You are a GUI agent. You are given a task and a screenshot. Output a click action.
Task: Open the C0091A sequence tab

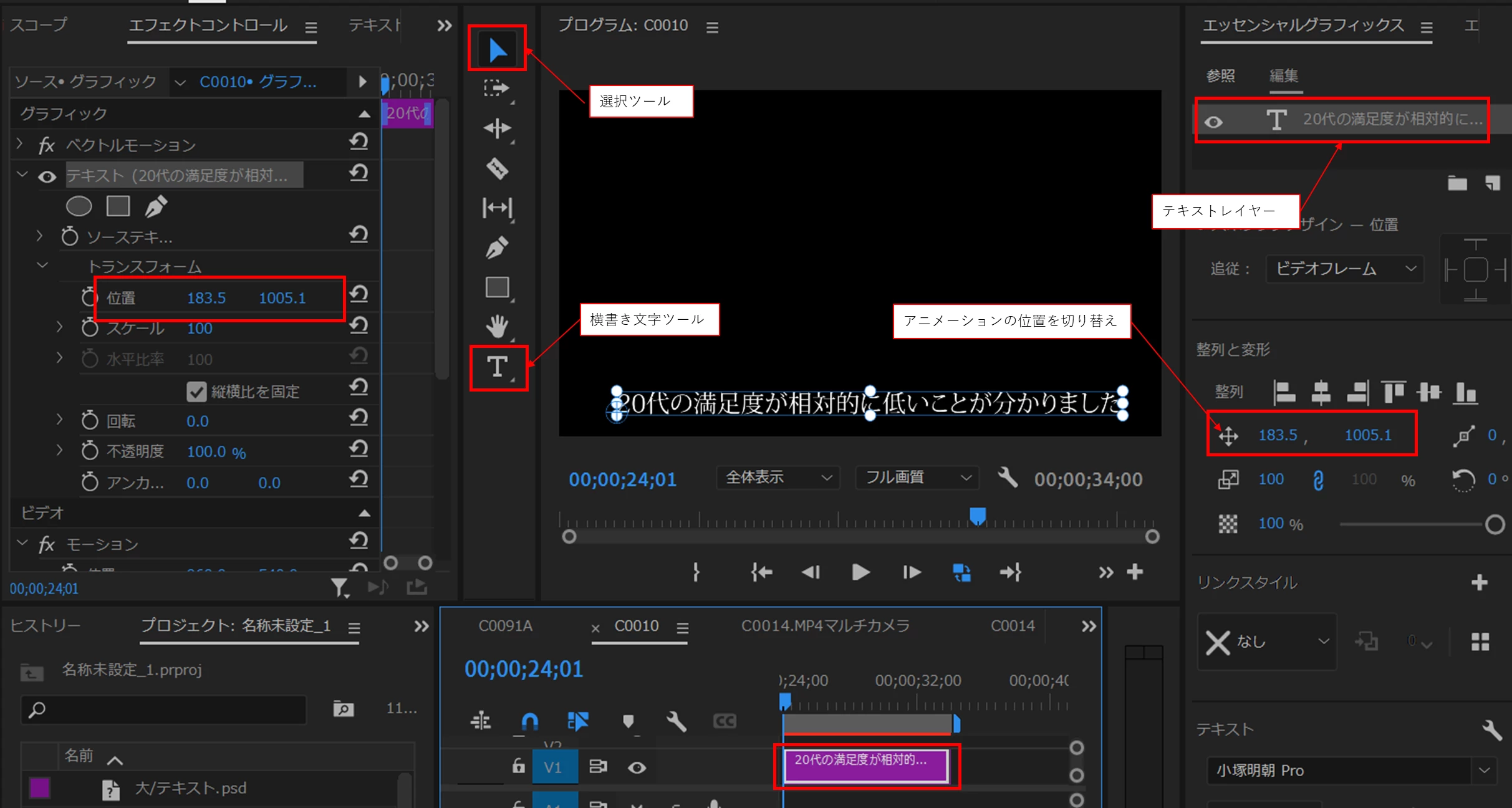point(505,626)
